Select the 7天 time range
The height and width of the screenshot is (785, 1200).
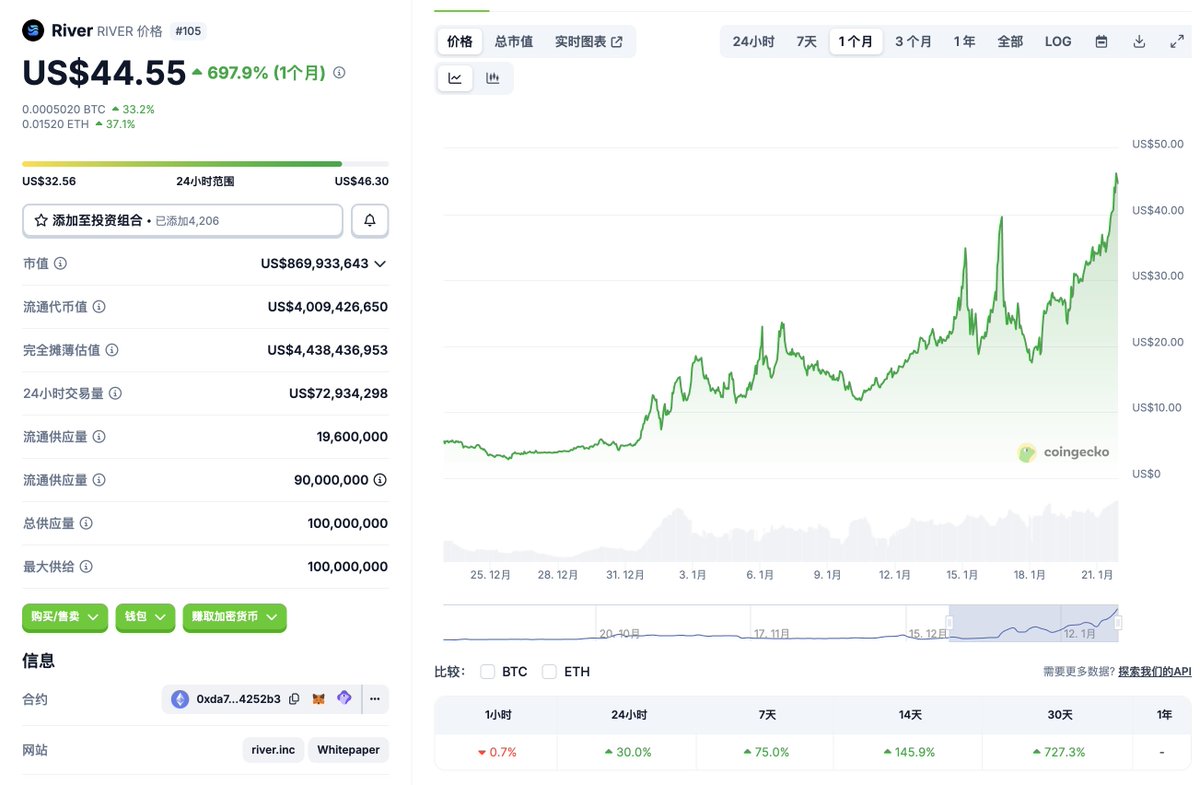tap(807, 42)
